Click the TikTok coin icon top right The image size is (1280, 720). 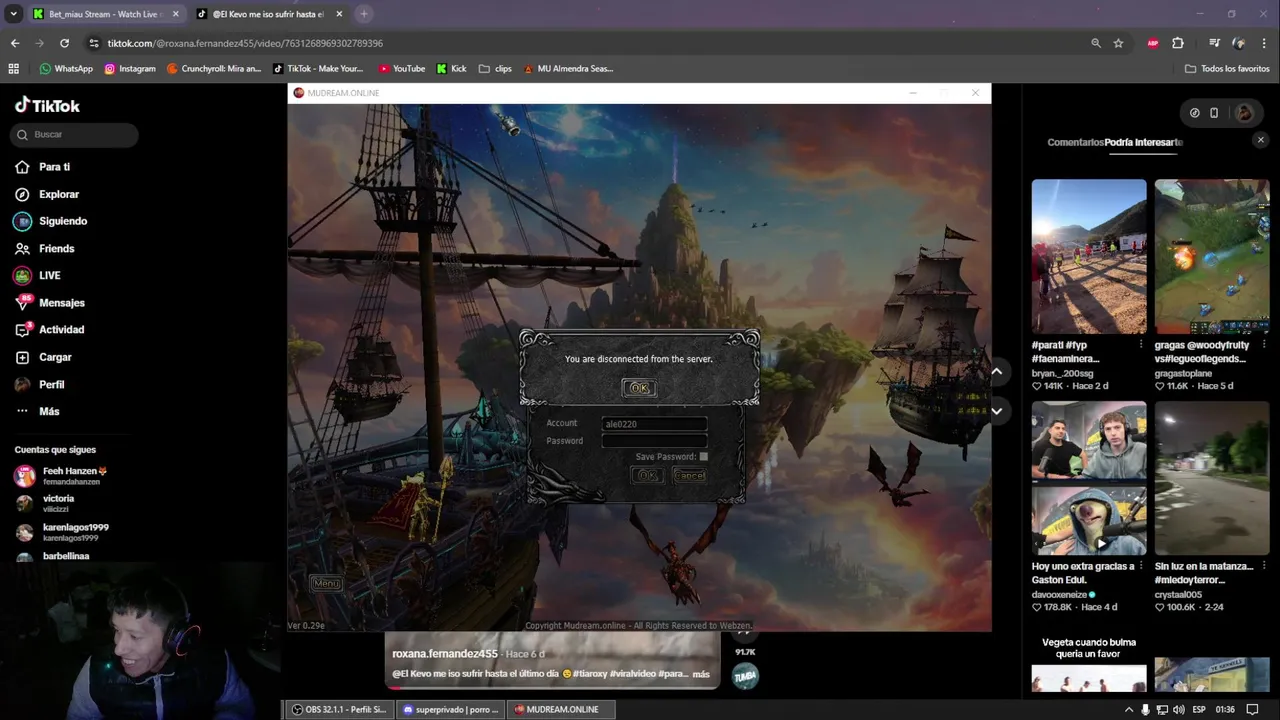[1194, 113]
